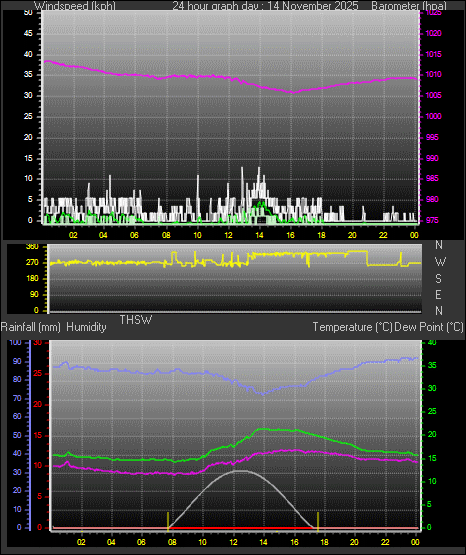Click the '975' barometer scale value
Screen dimensions: 466x555
432,220
